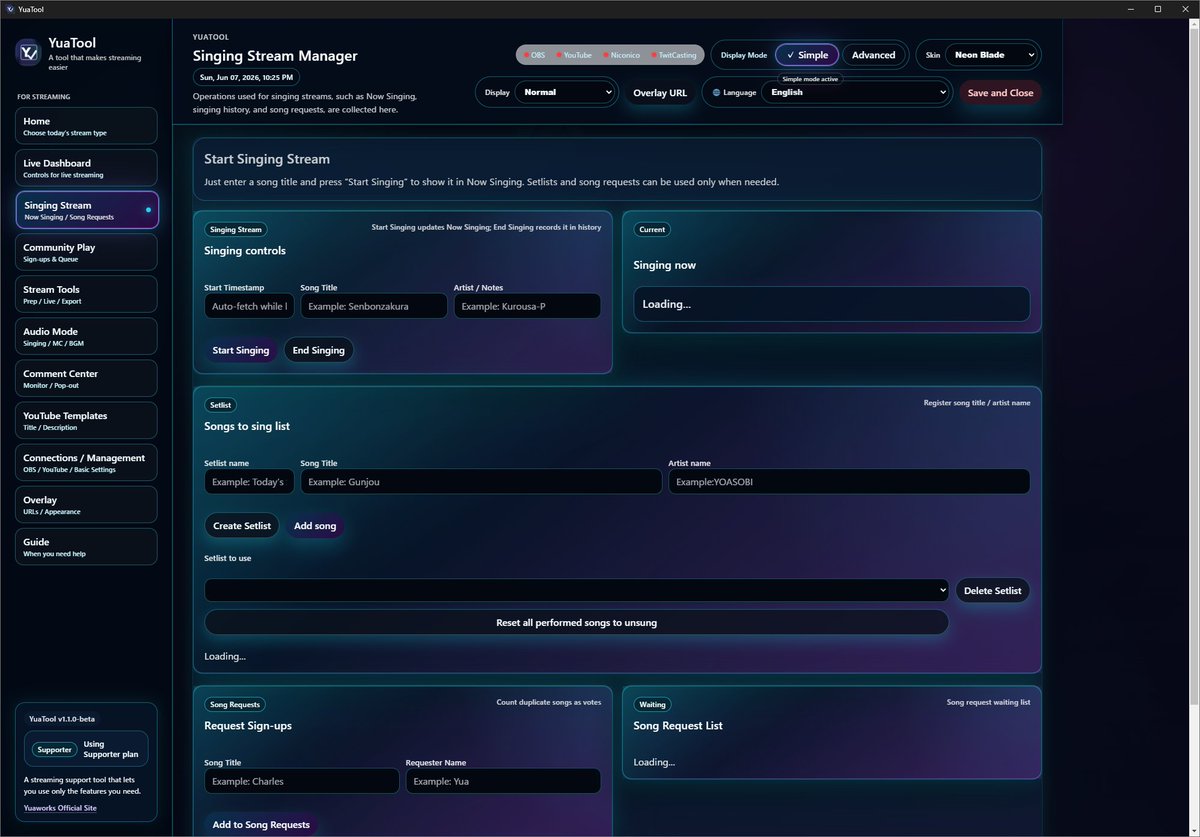Open the Guide sidebar section
Viewport: 1200px width, 837px height.
pos(87,546)
